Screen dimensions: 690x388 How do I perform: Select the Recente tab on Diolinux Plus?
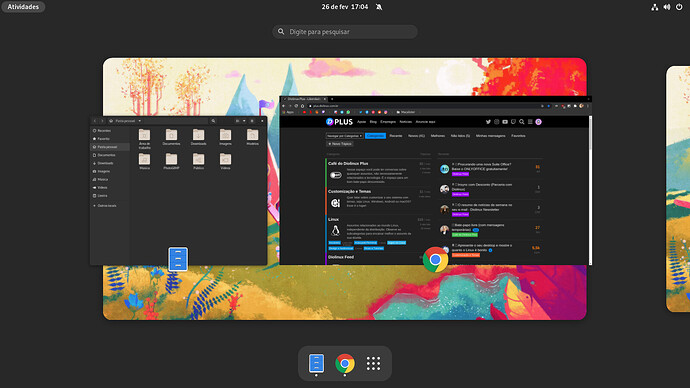point(396,136)
